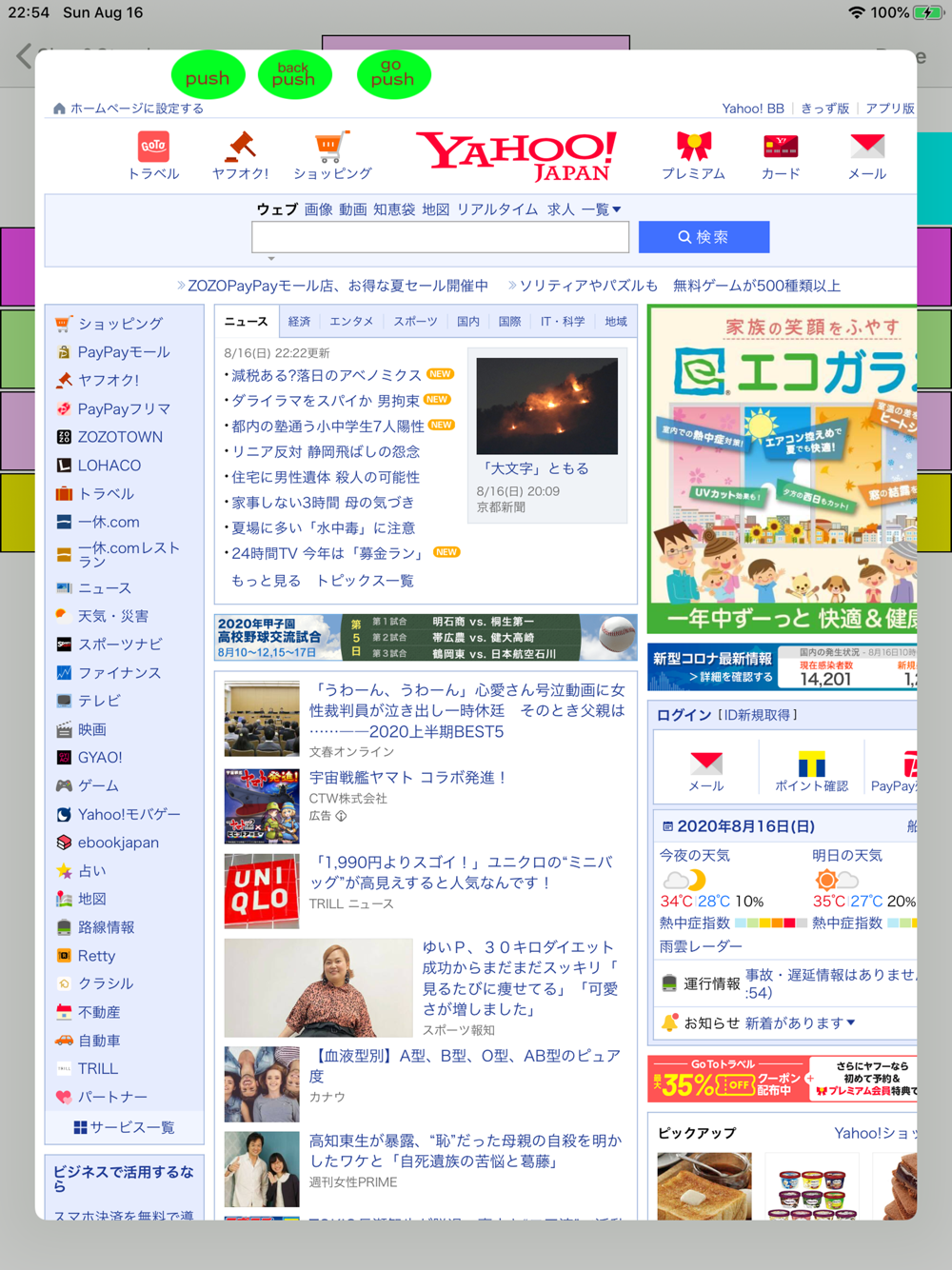The height and width of the screenshot is (1270, 952).
Task: Open the ショッピング cart icon in header
Action: point(332,156)
